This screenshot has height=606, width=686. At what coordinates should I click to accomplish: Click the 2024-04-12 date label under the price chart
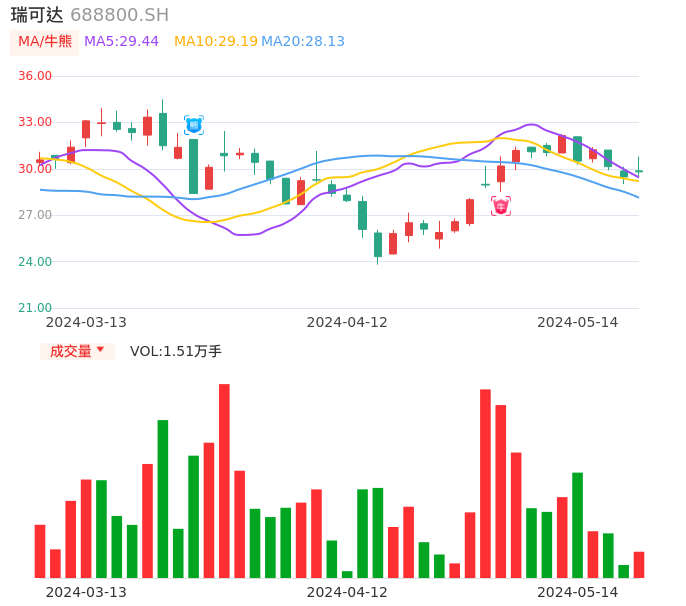coord(347,322)
